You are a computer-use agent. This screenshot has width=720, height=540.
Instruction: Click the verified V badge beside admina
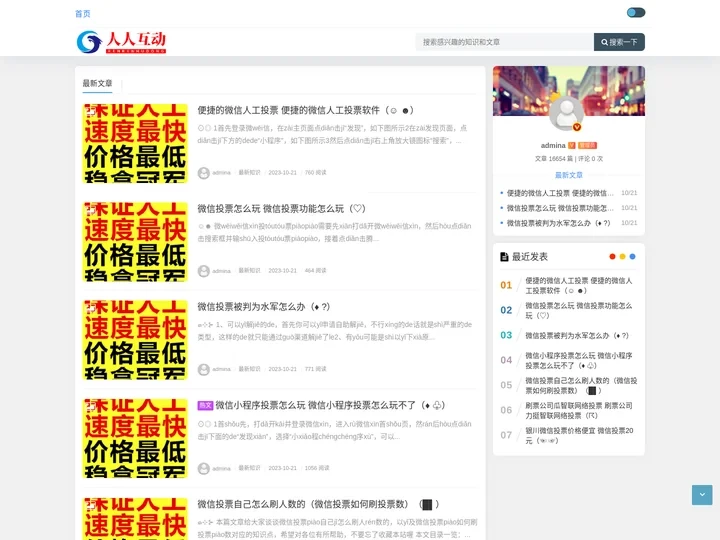(572, 146)
